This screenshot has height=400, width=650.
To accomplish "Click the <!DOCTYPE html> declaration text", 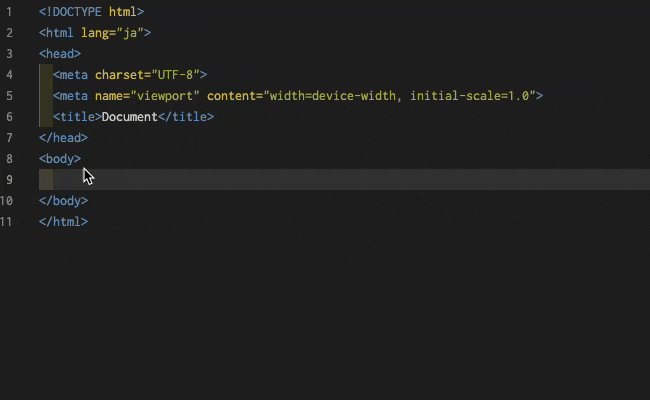I will 92,12.
